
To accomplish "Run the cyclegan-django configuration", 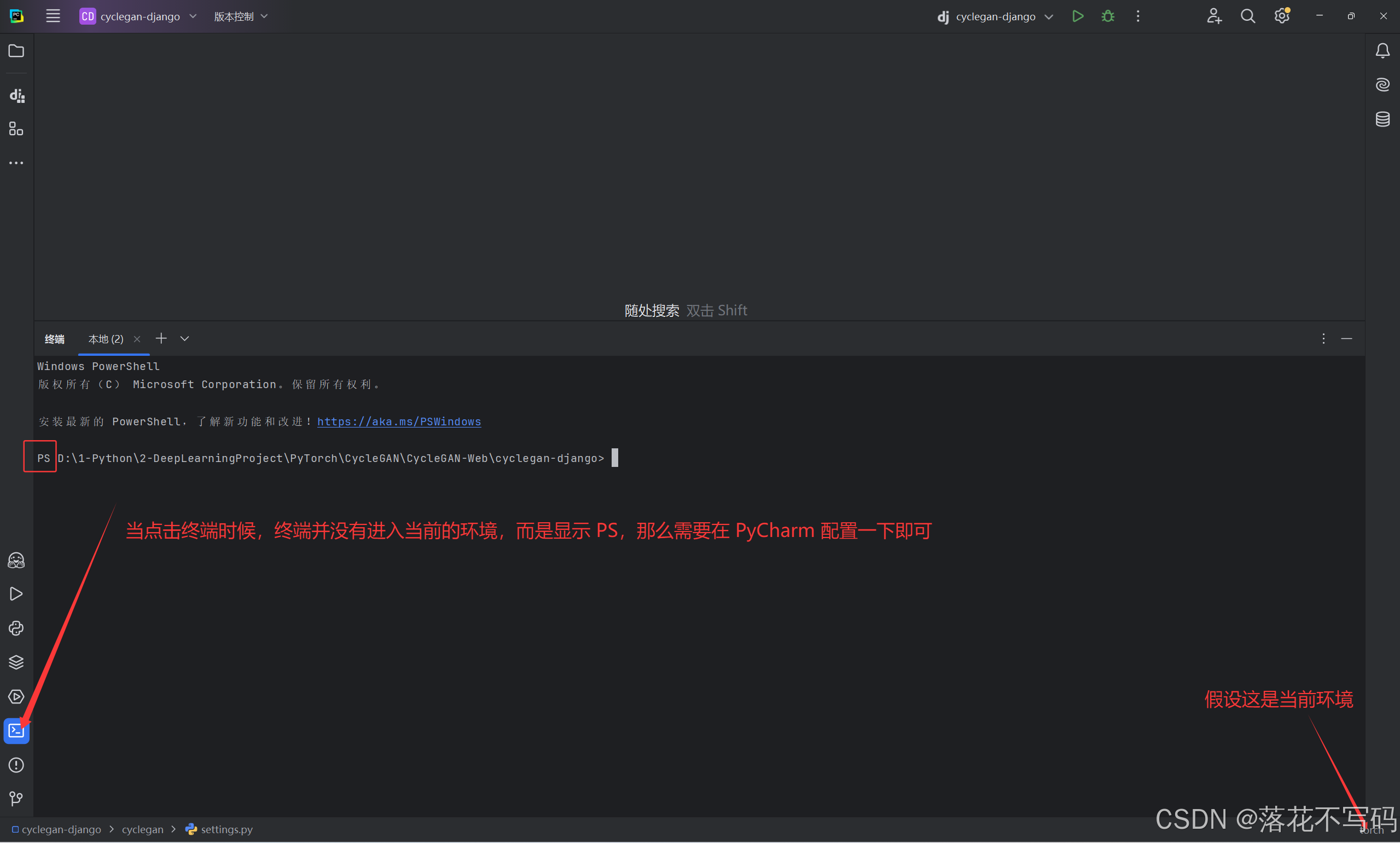I will 1078,16.
